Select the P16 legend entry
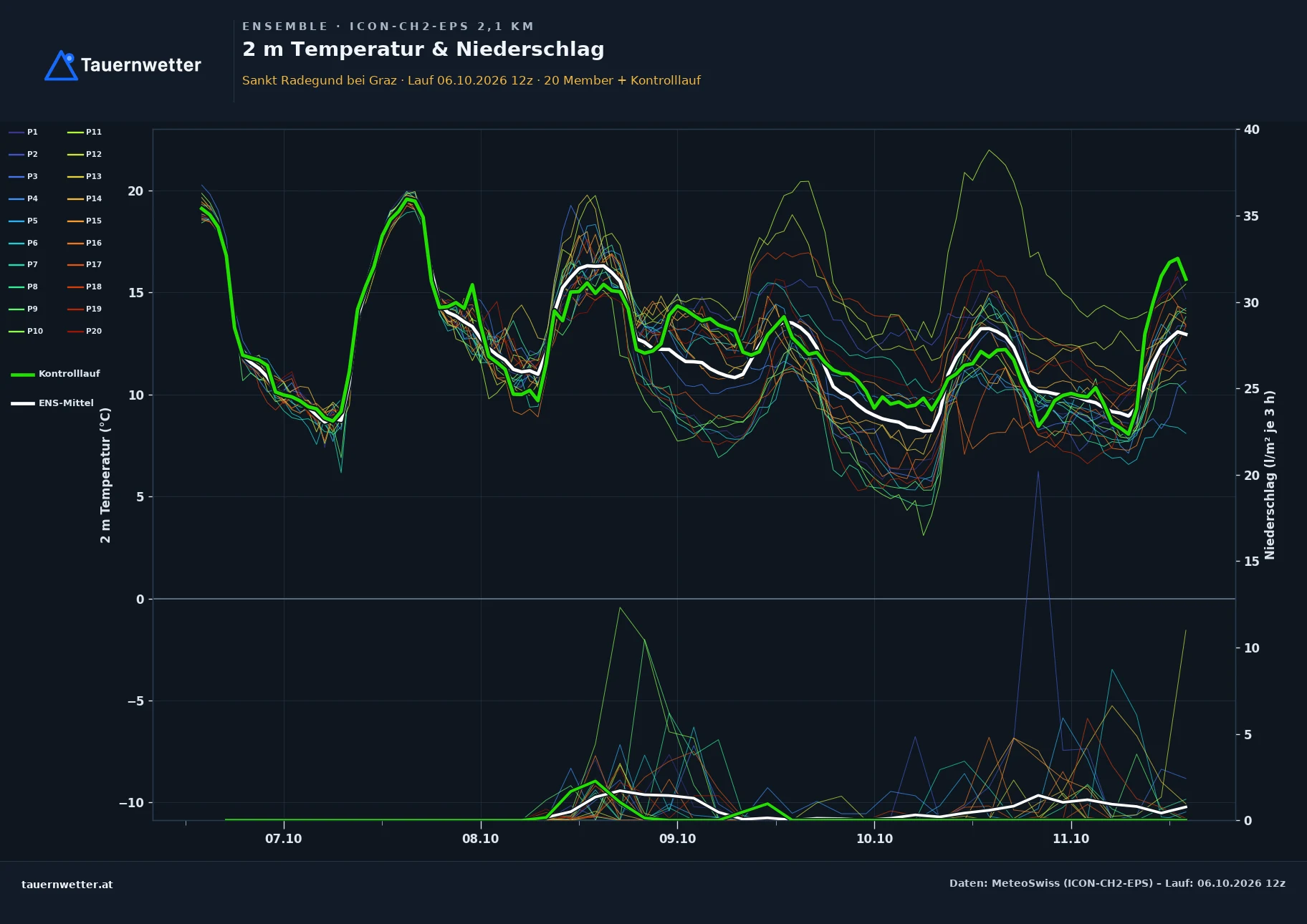Image resolution: width=1307 pixels, height=924 pixels. point(85,243)
